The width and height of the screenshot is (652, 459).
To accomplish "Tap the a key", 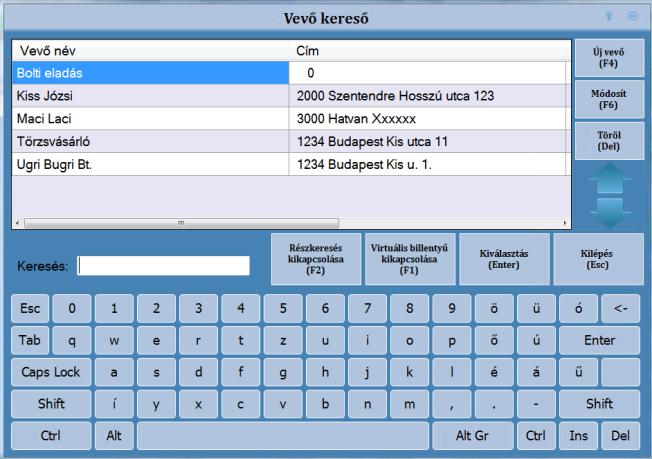I will 114,372.
